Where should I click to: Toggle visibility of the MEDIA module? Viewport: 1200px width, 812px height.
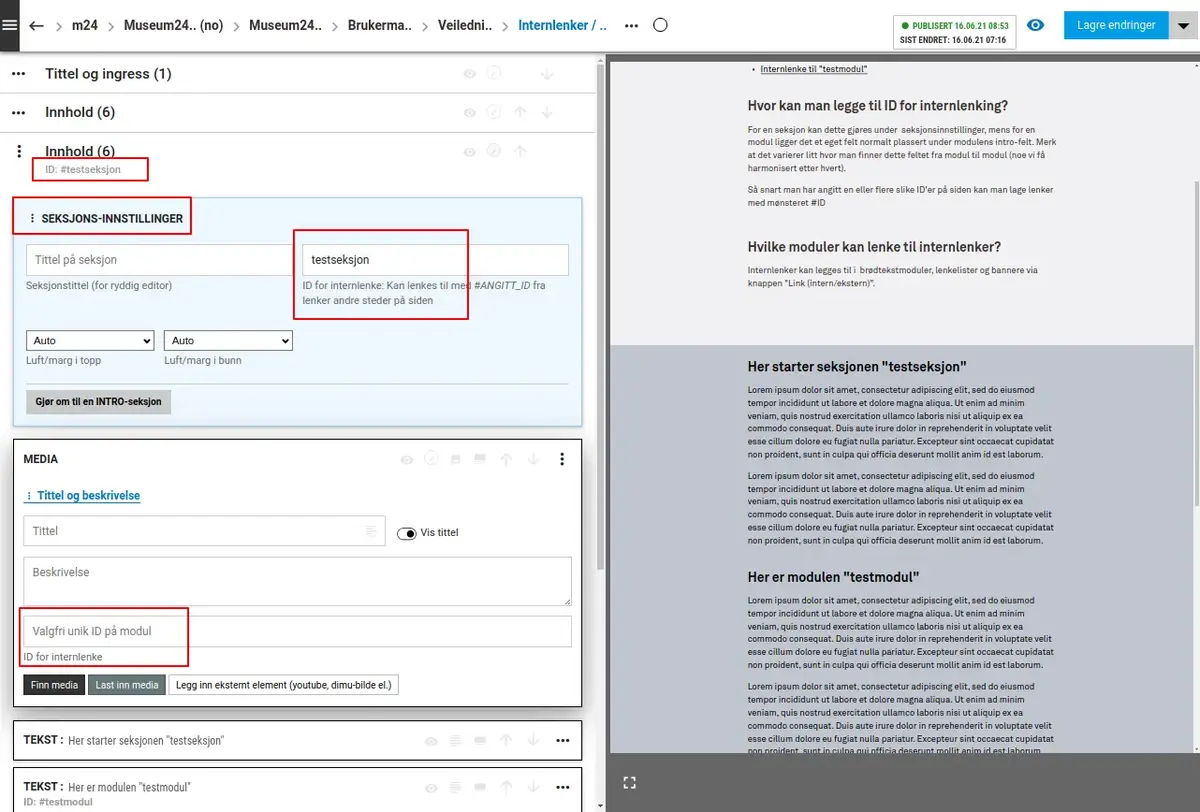point(406,460)
